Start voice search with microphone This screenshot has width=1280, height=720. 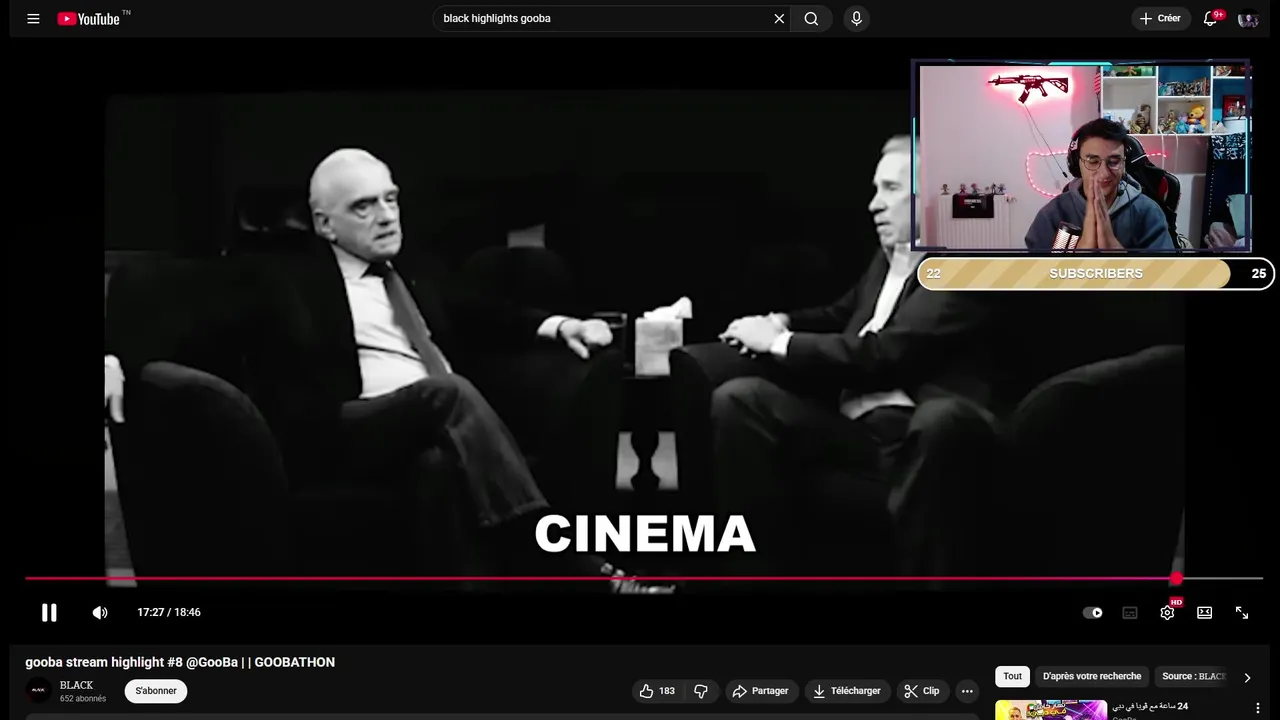click(856, 18)
